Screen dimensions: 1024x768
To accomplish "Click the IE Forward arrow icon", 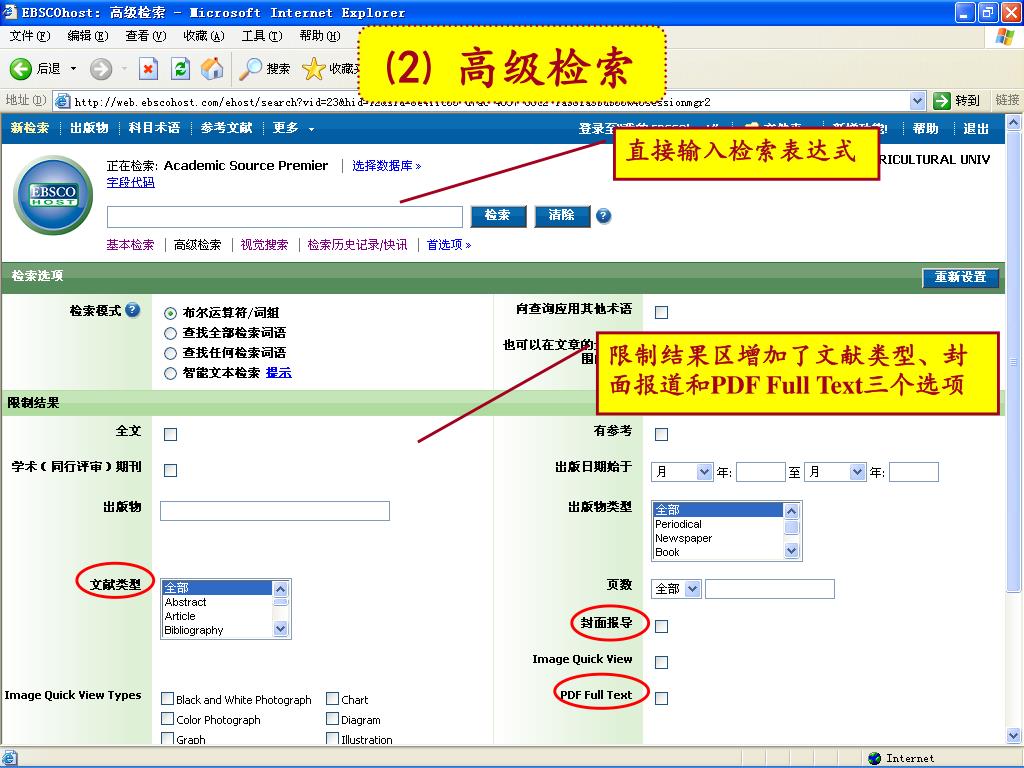I will (x=101, y=69).
